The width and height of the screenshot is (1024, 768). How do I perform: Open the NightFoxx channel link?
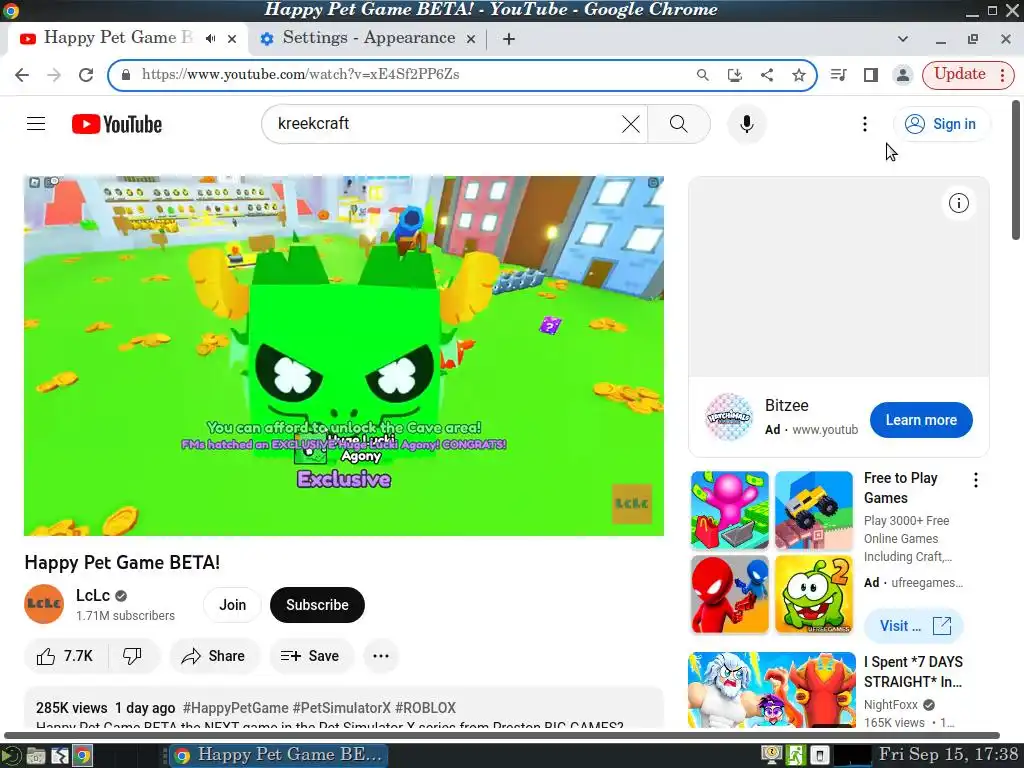pyautogui.click(x=891, y=705)
